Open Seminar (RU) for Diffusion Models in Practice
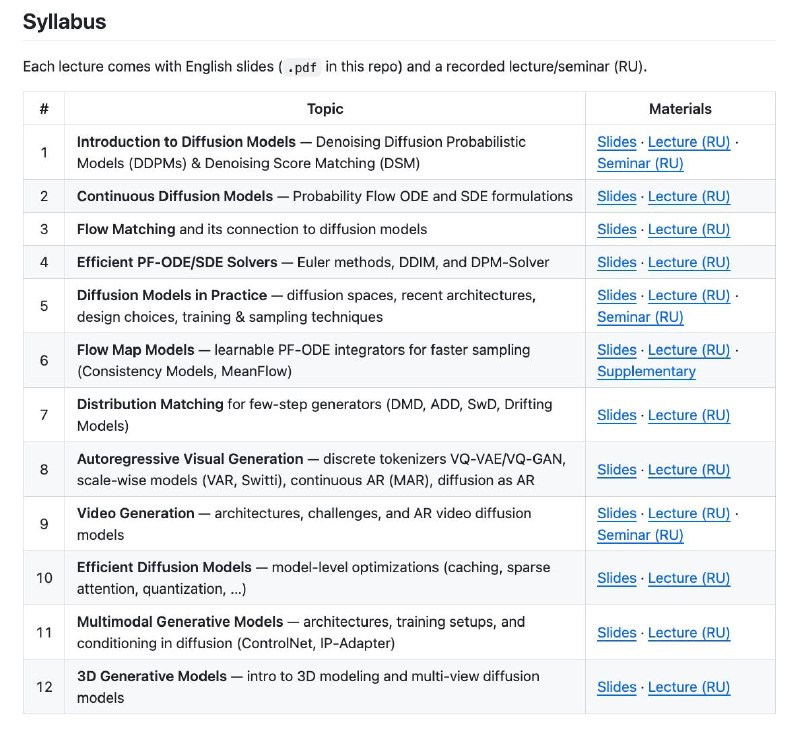This screenshot has height=731, width=800. [x=640, y=317]
